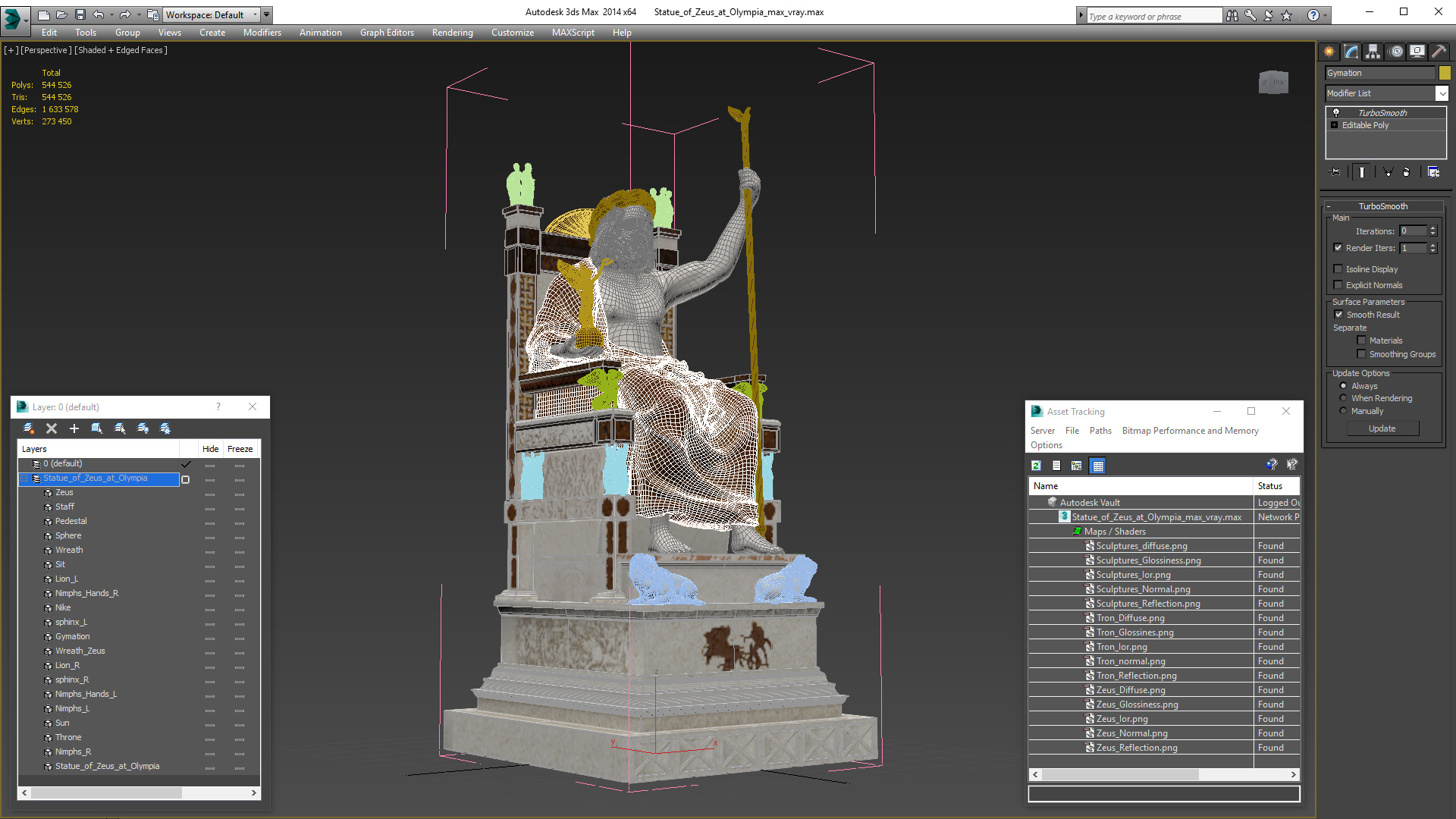Click Create New Layer icon in Layer dialog
The height and width of the screenshot is (819, 1456).
(x=29, y=428)
